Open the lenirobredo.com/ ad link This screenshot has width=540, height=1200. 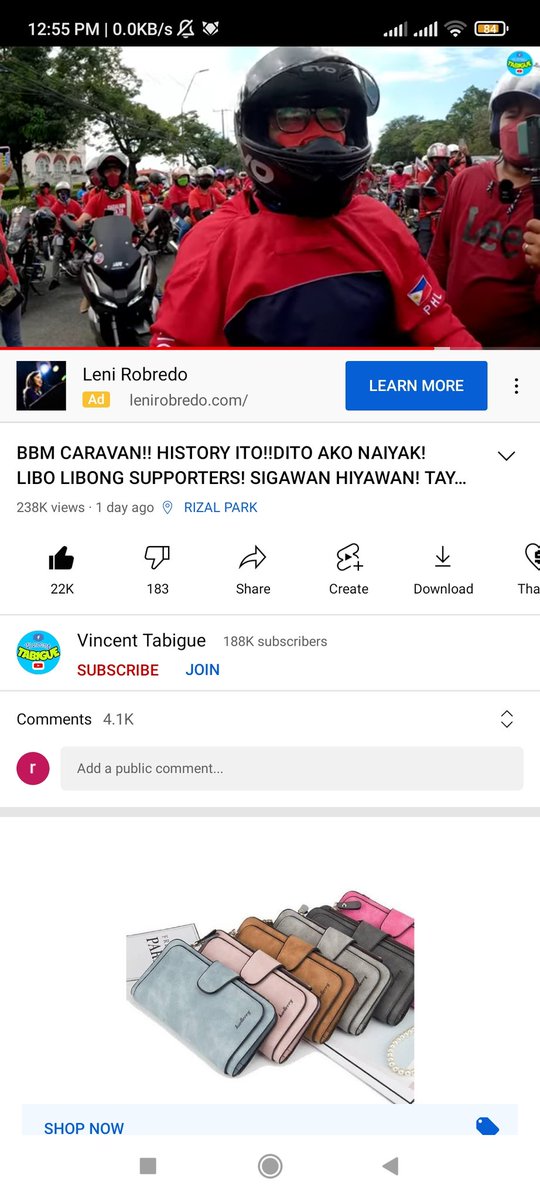(189, 400)
